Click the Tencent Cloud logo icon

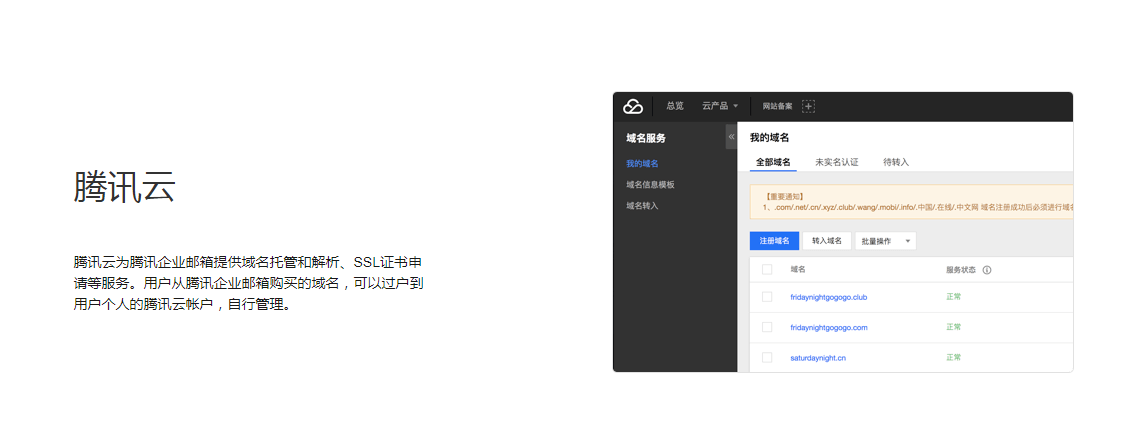(x=633, y=106)
